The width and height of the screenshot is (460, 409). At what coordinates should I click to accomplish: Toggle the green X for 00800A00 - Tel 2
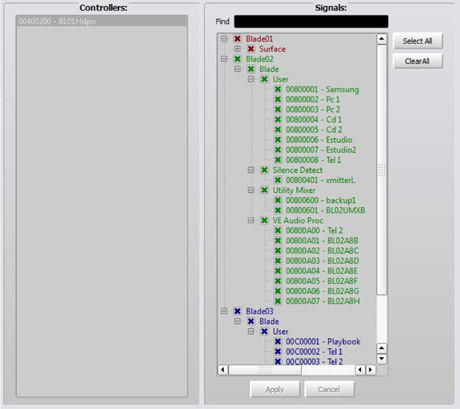[x=278, y=231]
